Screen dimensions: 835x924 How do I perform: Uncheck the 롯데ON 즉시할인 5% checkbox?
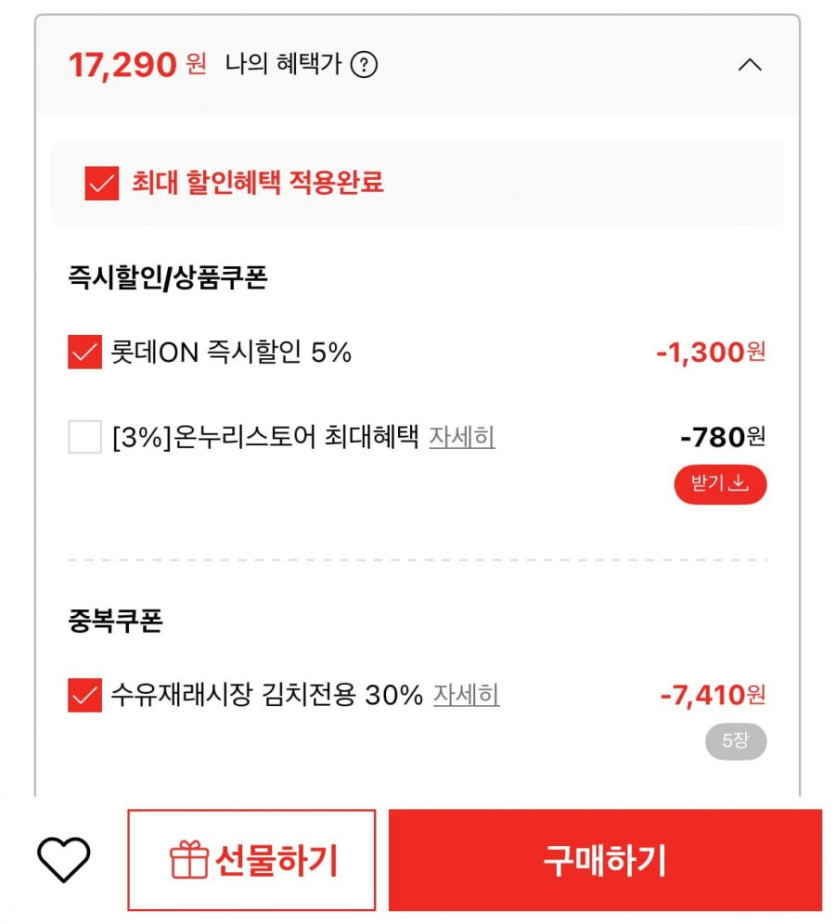pyautogui.click(x=85, y=352)
